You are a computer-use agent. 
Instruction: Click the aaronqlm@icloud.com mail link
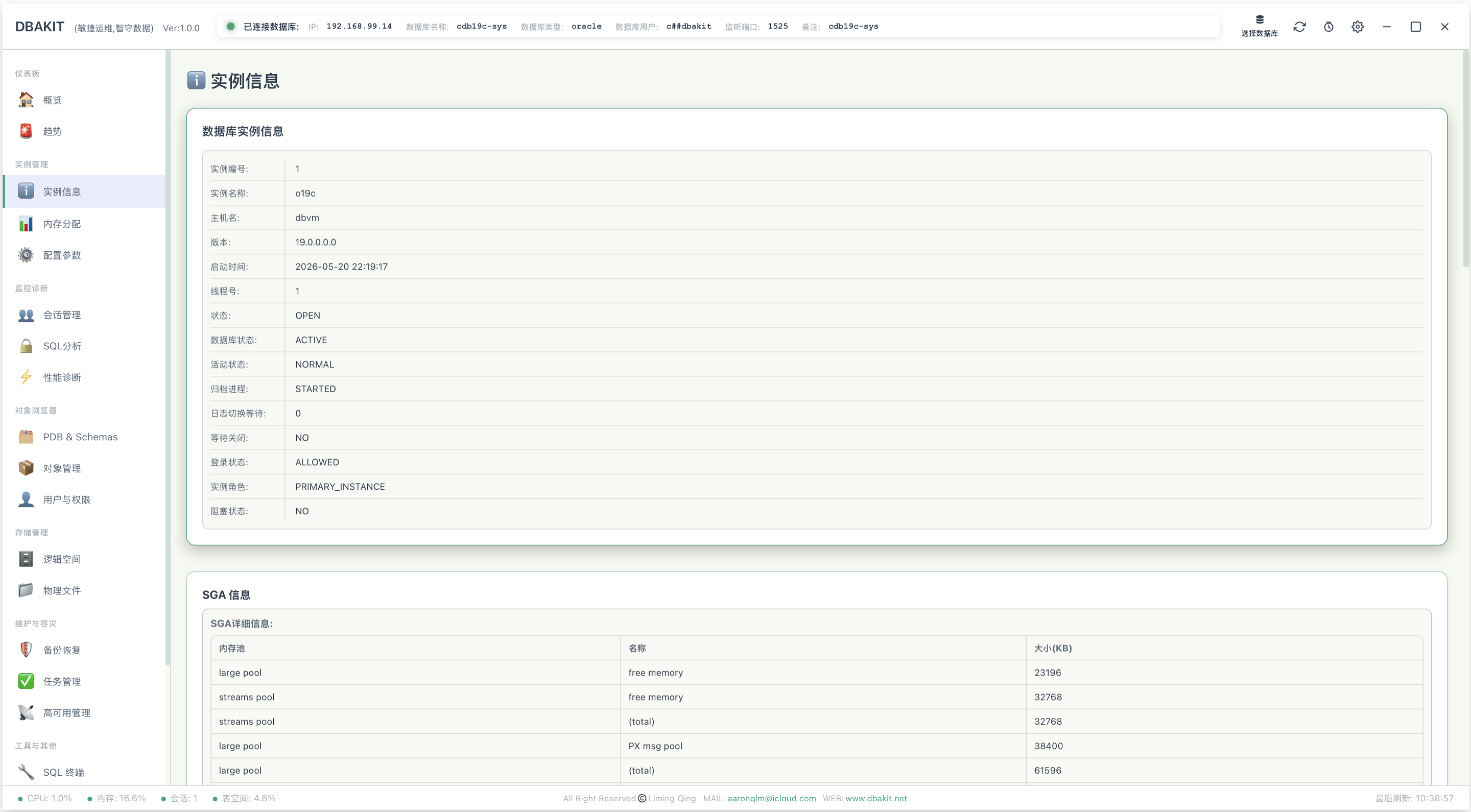click(x=771, y=798)
